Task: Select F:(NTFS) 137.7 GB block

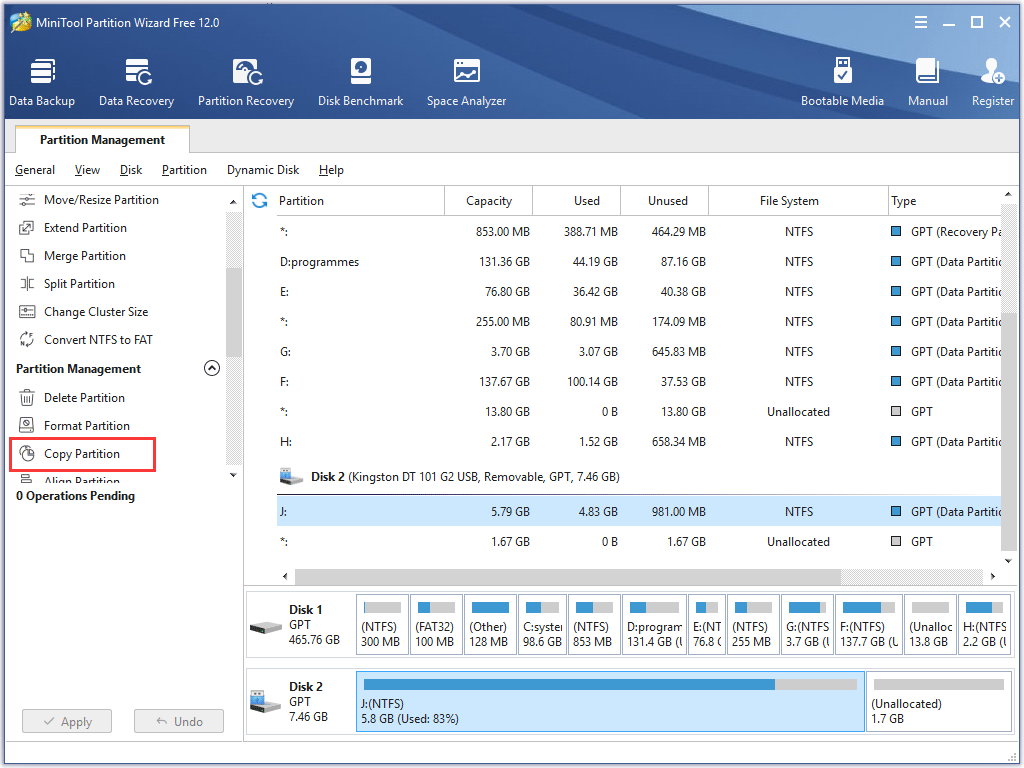Action: tap(869, 625)
